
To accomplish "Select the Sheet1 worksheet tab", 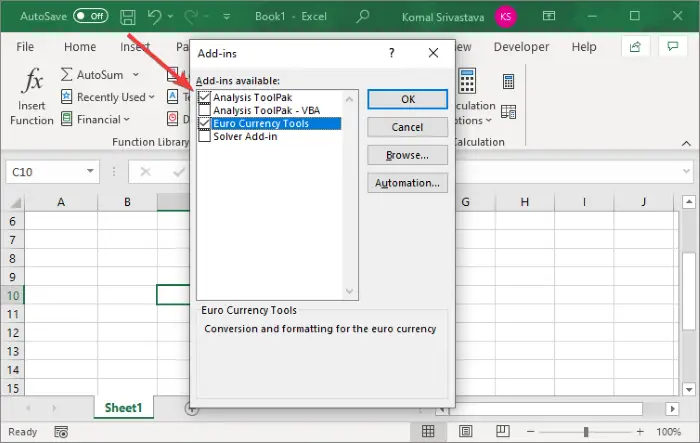I will [x=123, y=408].
